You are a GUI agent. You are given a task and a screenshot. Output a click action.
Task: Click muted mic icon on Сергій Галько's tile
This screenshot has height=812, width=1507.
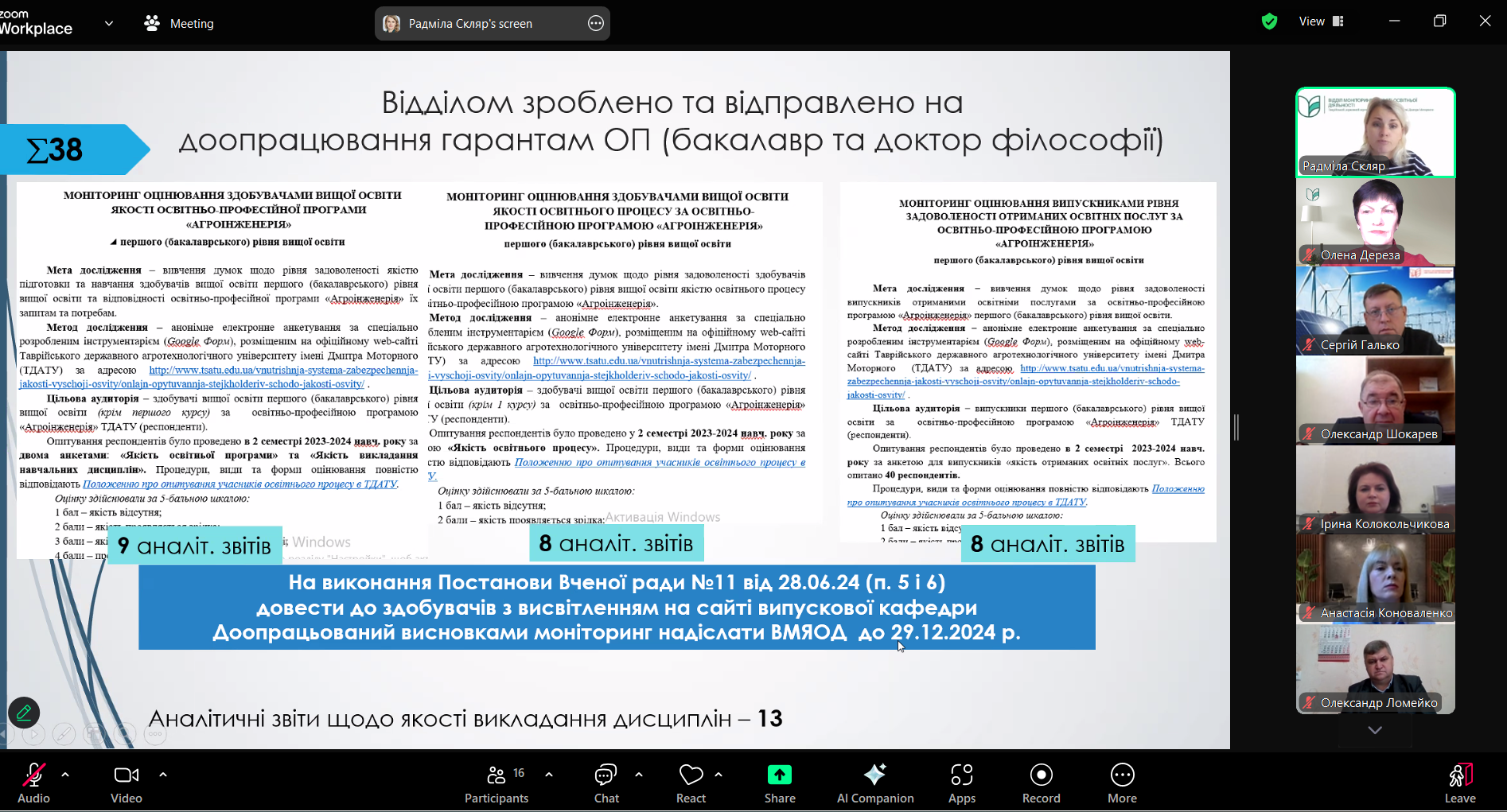point(1309,345)
